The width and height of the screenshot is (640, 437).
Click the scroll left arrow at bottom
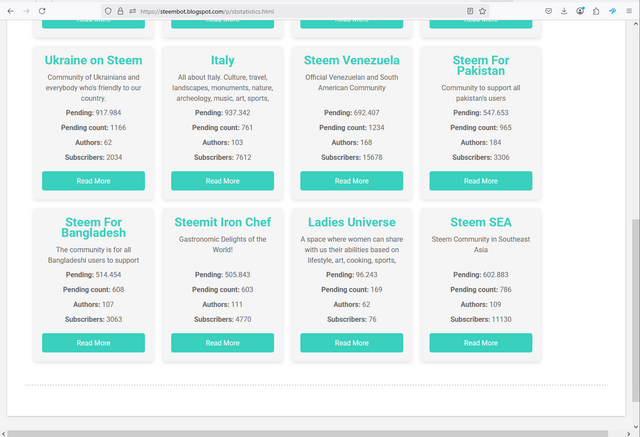click(4, 434)
